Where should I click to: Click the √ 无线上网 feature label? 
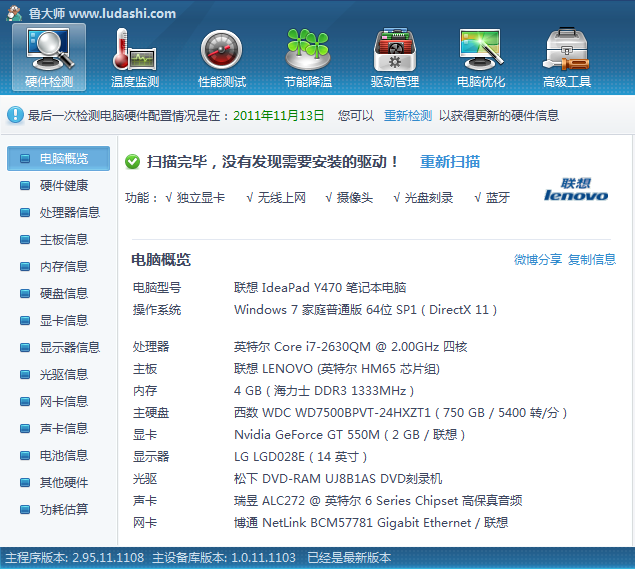click(276, 198)
